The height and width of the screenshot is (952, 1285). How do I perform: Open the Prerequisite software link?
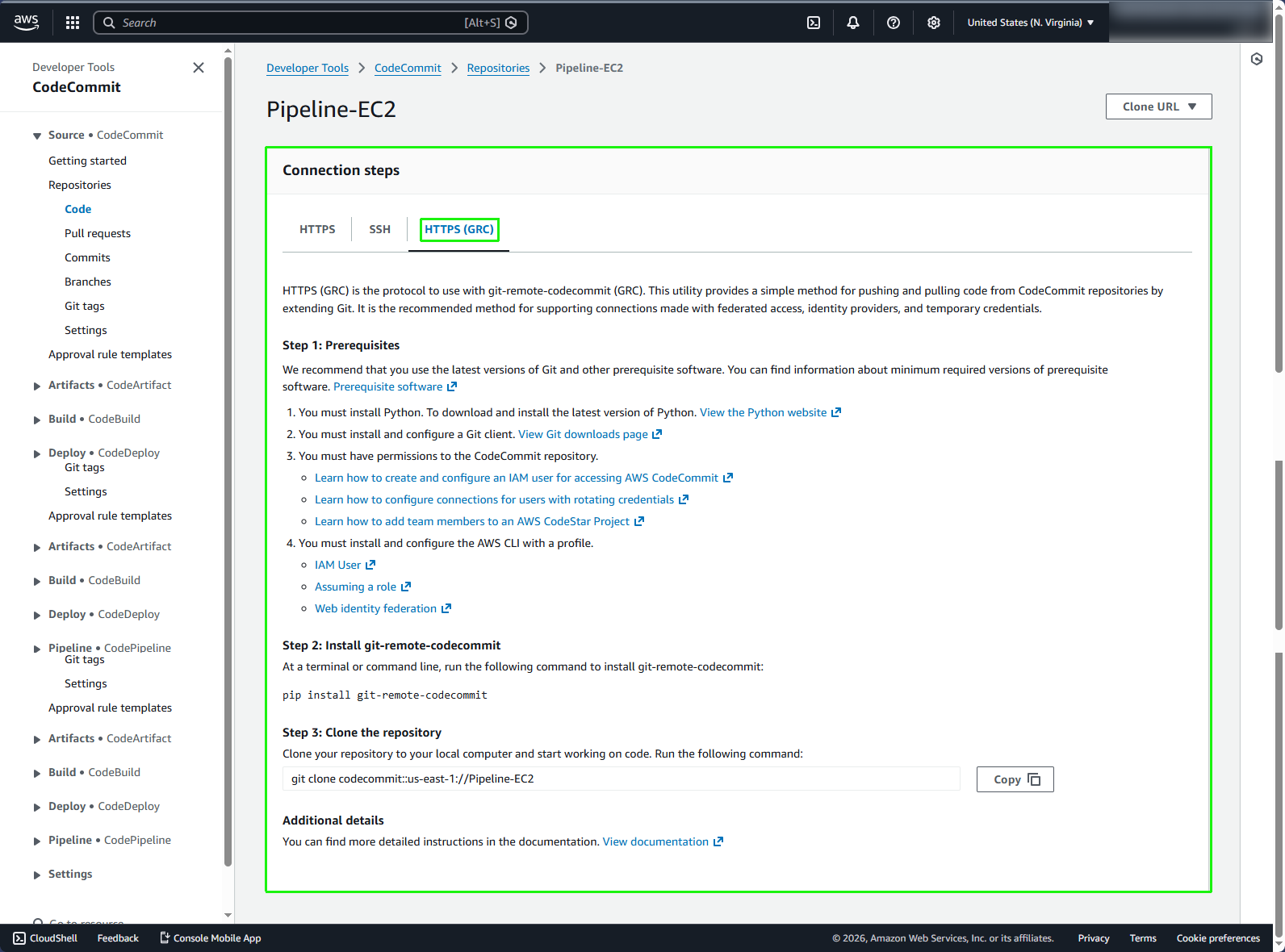click(395, 386)
